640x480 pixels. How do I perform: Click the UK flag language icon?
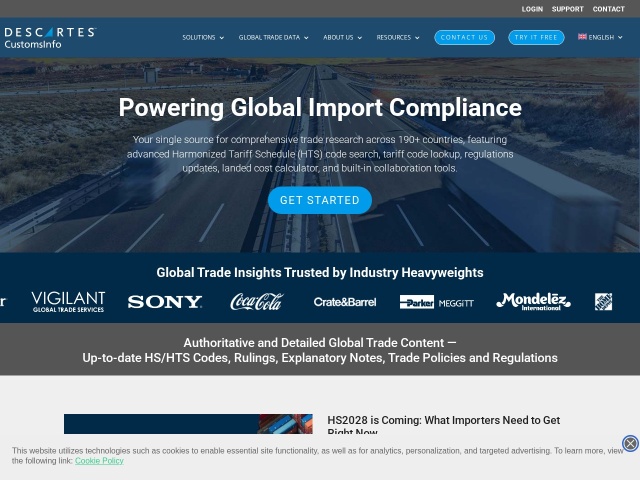[x=582, y=37]
